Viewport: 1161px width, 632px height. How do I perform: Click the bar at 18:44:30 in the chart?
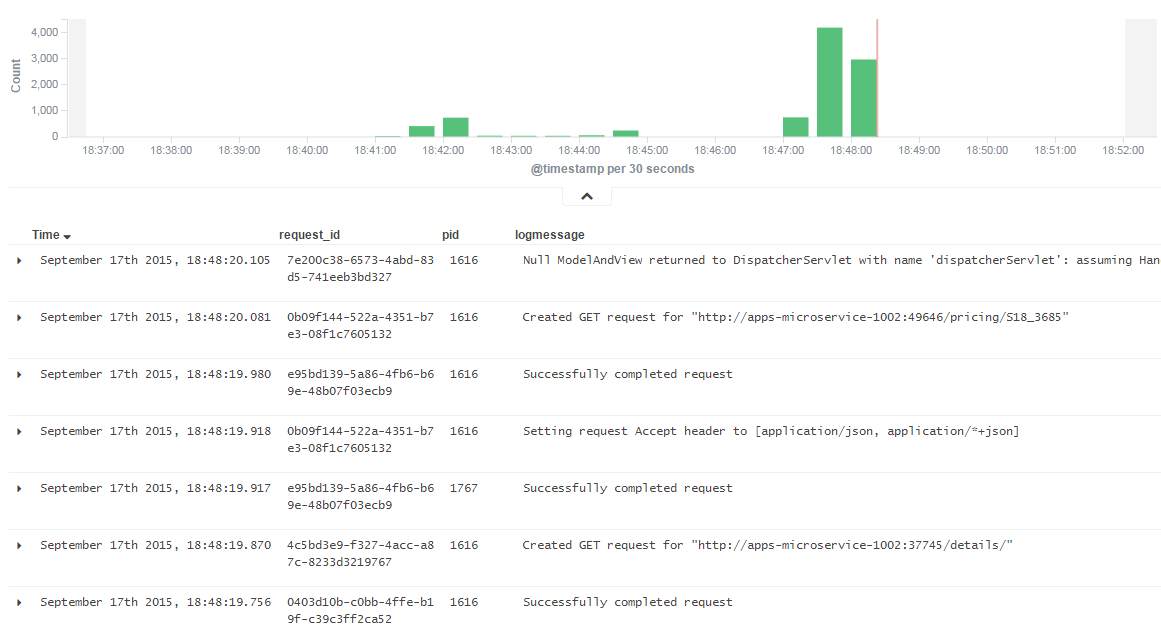pyautogui.click(x=625, y=133)
